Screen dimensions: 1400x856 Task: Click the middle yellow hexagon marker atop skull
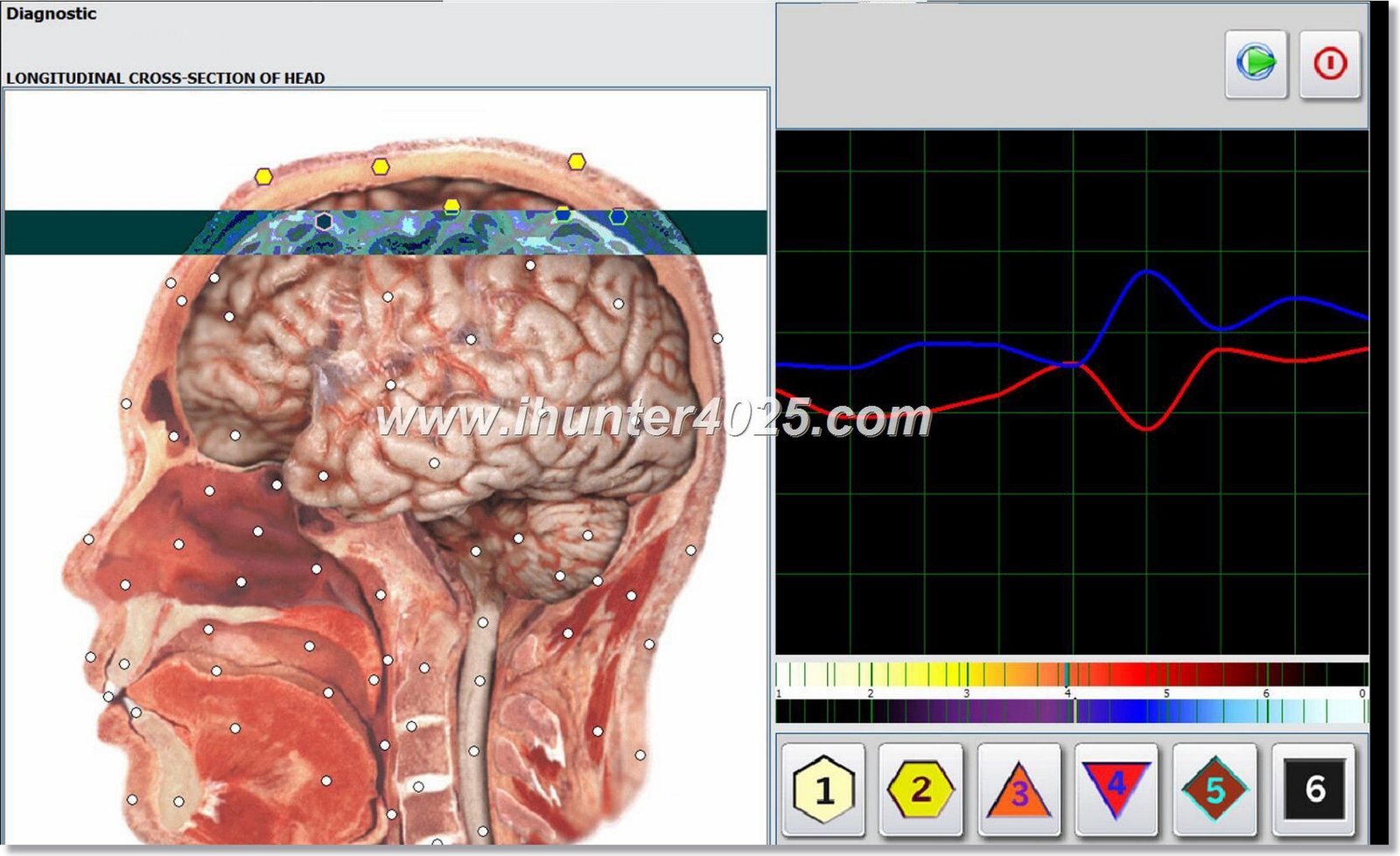(x=380, y=166)
